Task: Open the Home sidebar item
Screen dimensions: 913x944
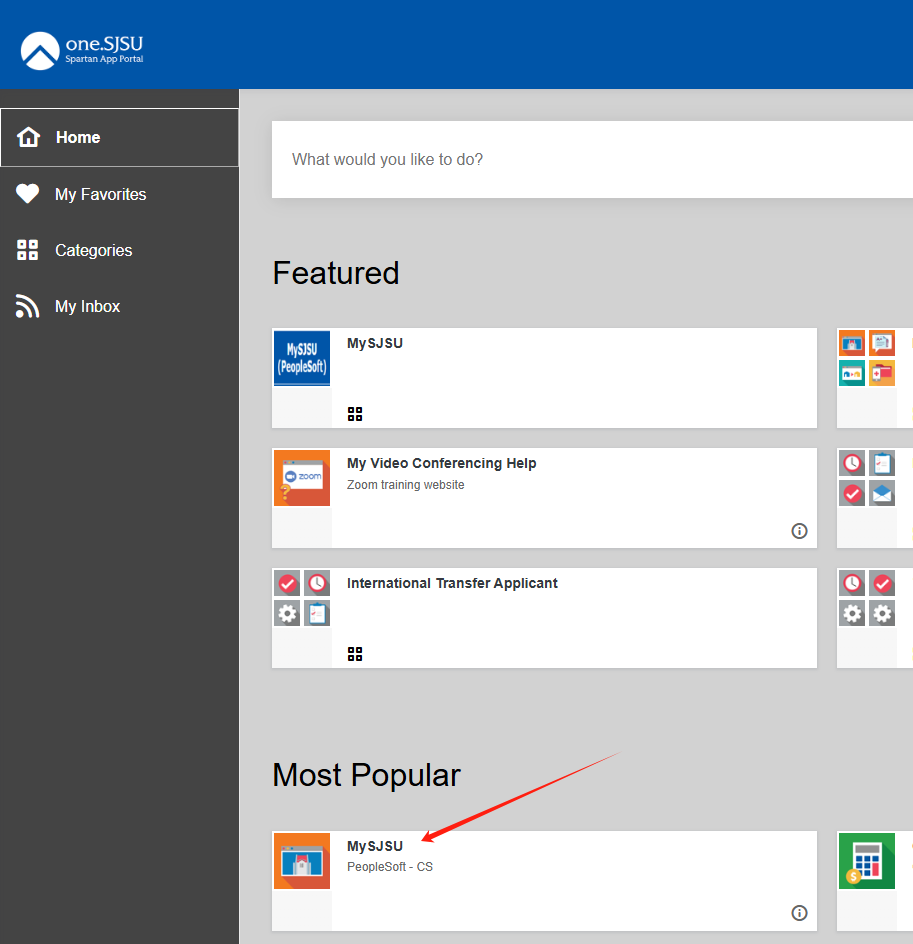Action: click(x=78, y=138)
